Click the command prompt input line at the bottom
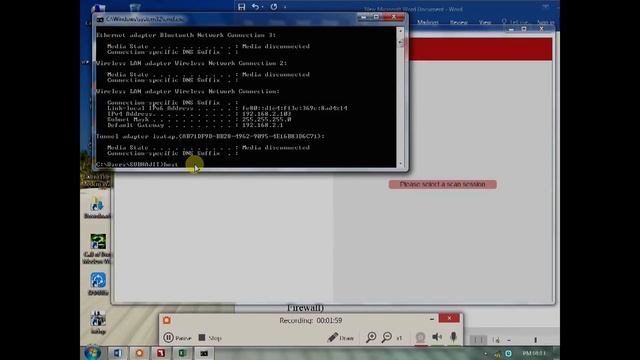This screenshot has width=640, height=360. point(137,164)
